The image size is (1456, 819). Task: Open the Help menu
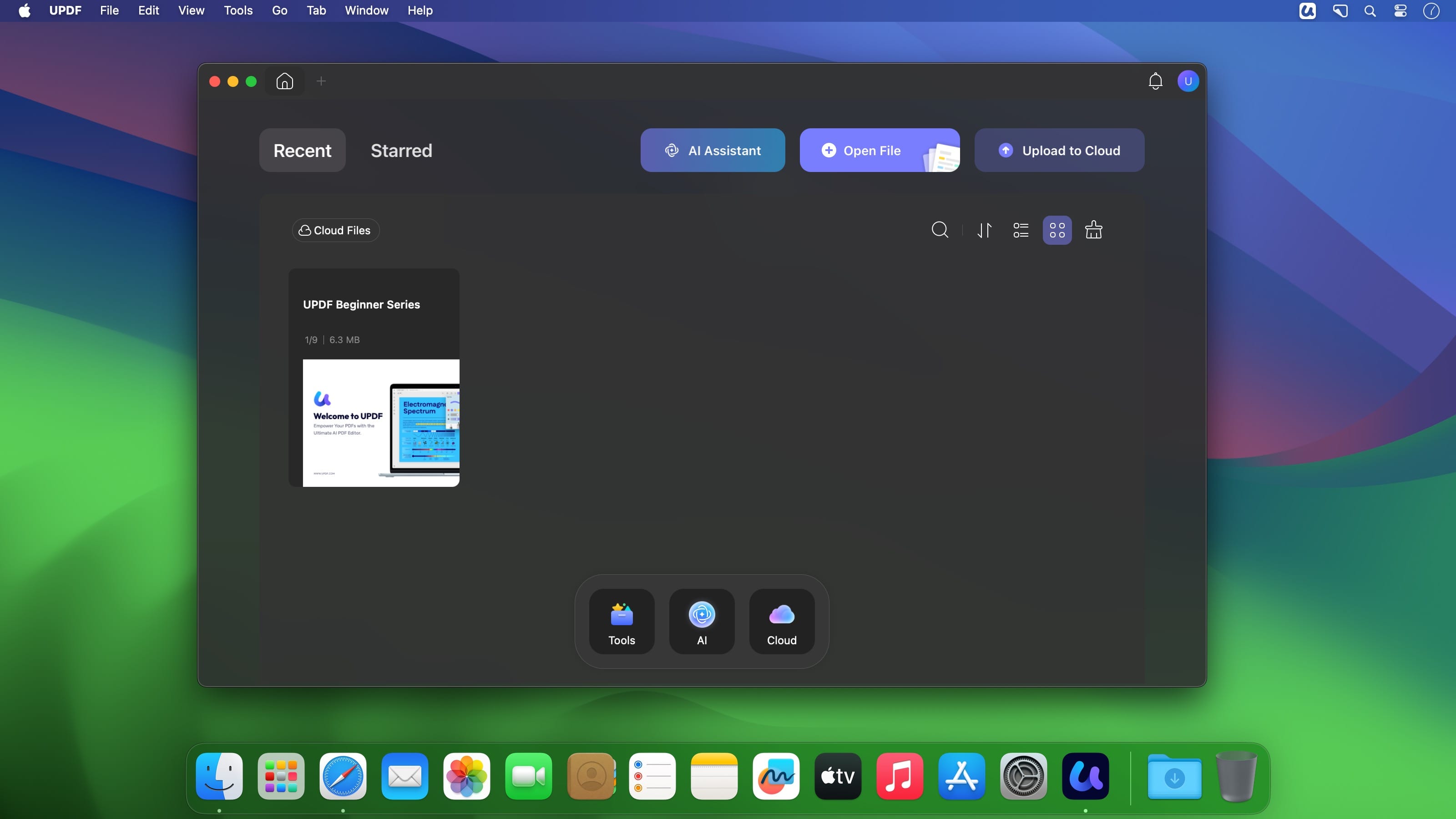click(x=420, y=11)
